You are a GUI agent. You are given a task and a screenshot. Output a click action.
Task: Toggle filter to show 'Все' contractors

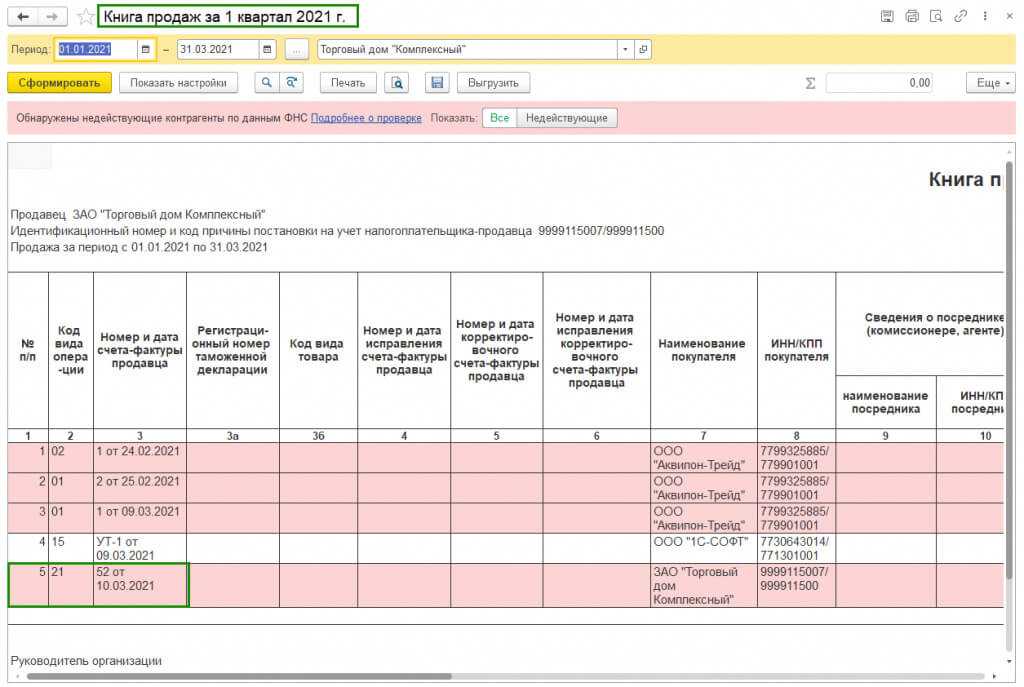[499, 118]
